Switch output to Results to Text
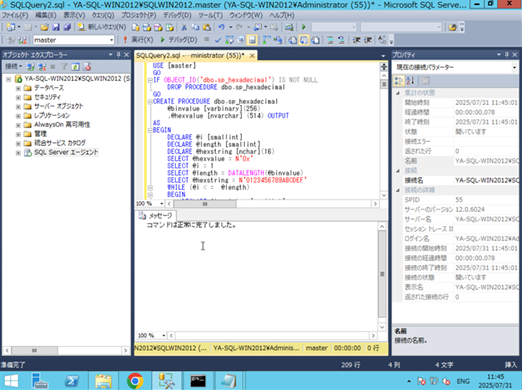522x390 pixels. [292, 40]
